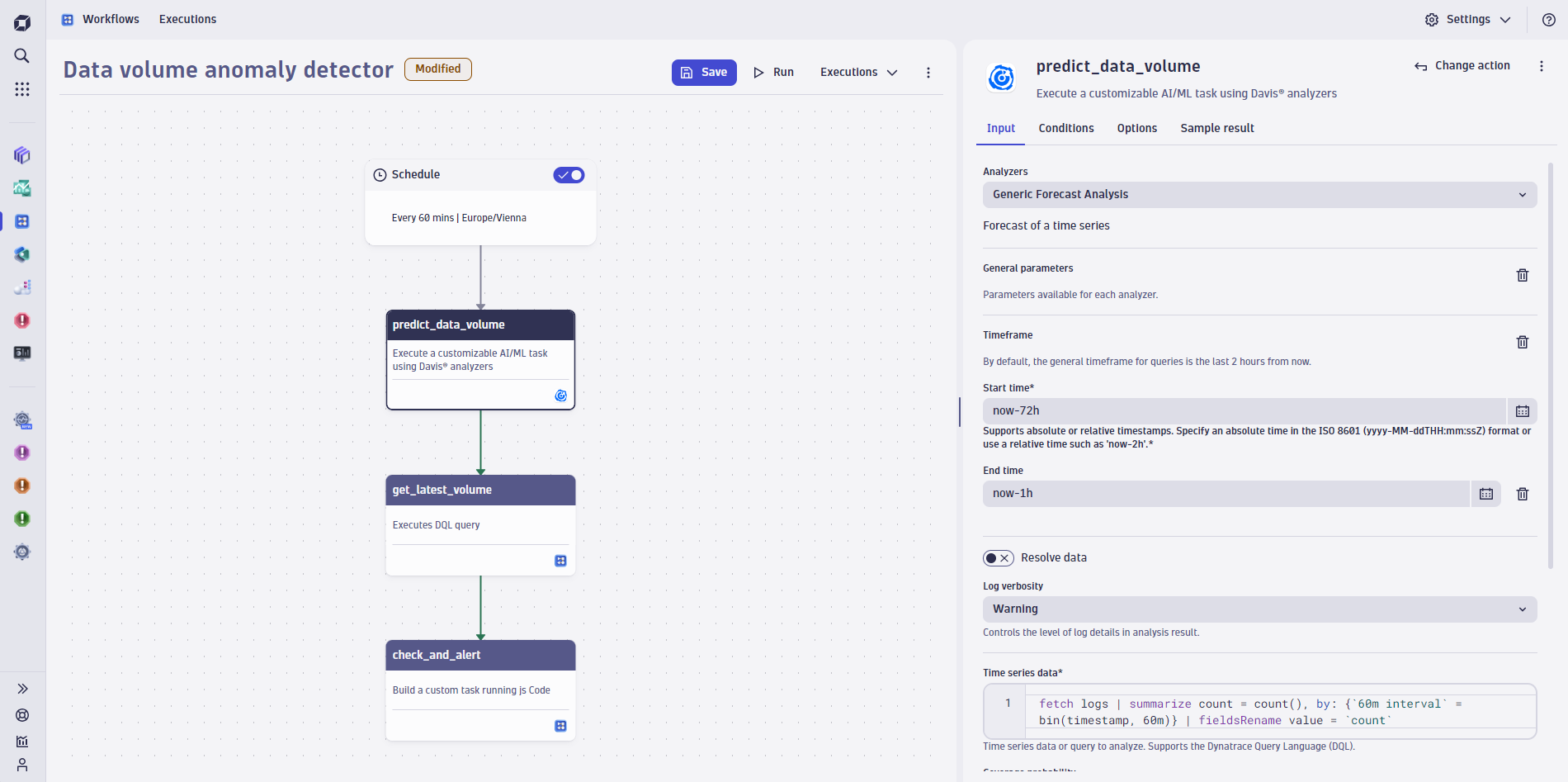This screenshot has height=782, width=1568.
Task: Click the gear icon with NEW badge in sidebar
Action: click(x=21, y=420)
